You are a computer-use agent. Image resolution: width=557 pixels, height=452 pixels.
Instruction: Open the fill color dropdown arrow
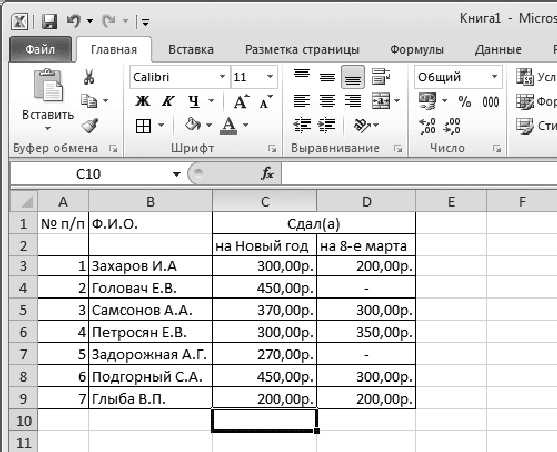209,125
